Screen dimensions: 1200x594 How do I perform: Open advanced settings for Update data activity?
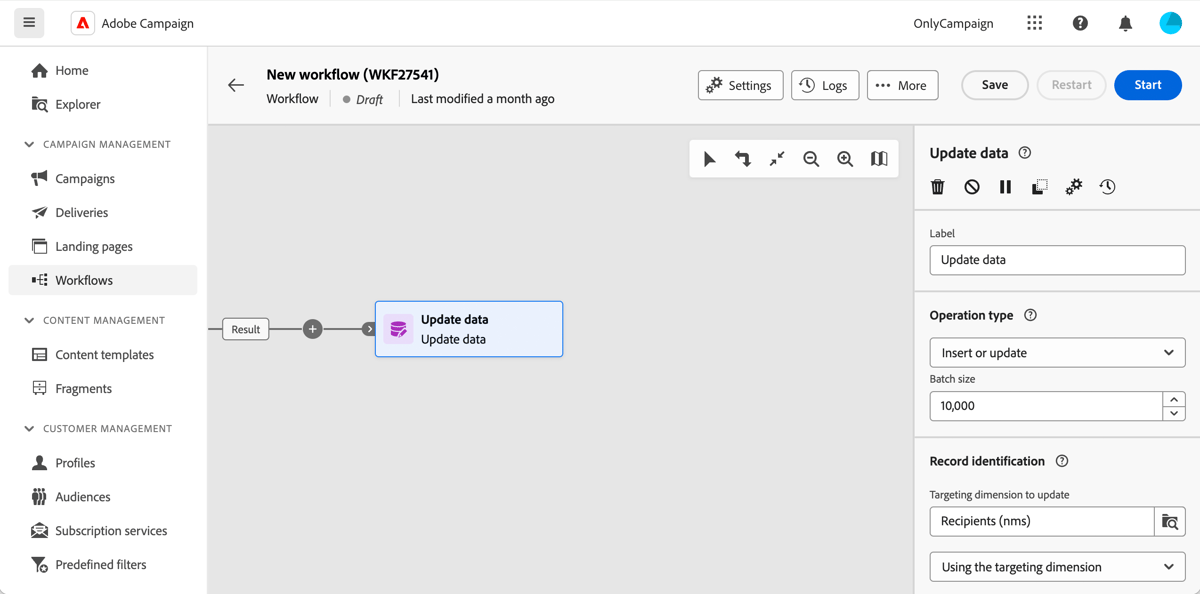click(x=1073, y=186)
